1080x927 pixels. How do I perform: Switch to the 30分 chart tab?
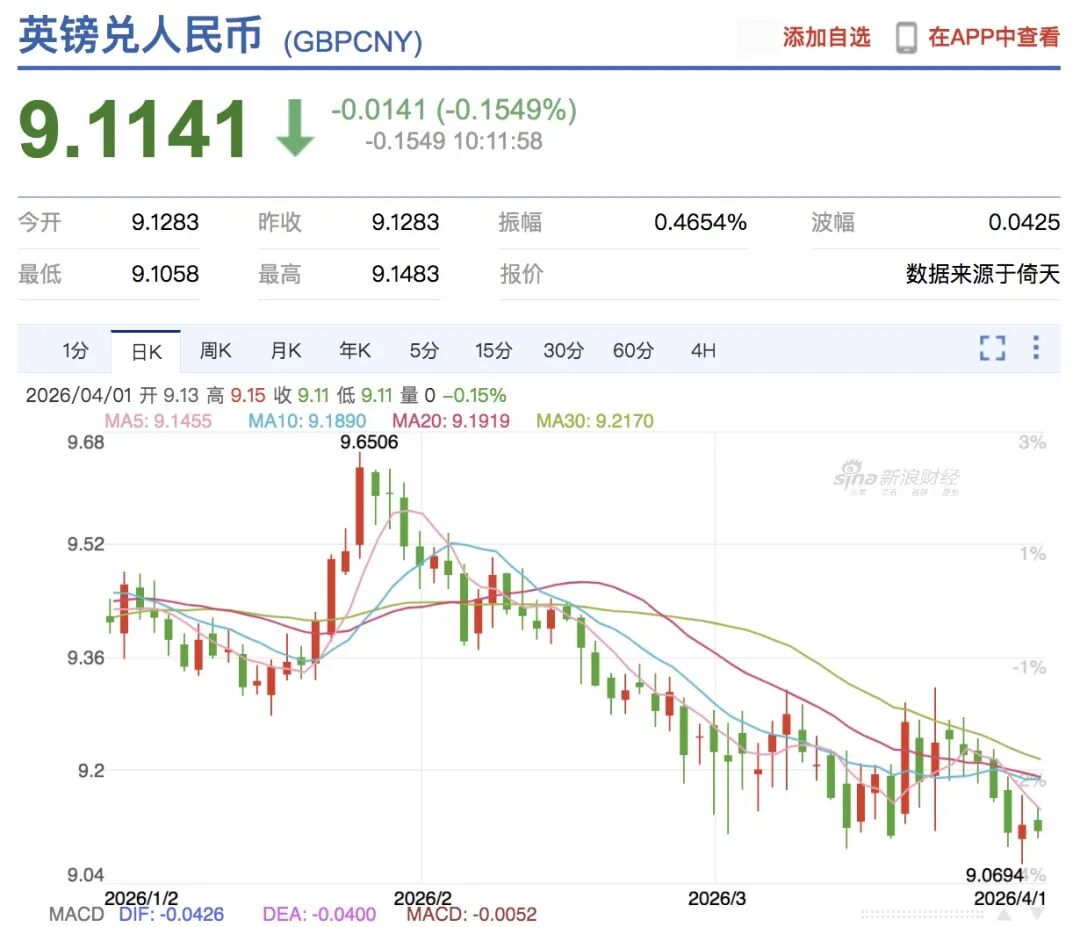coord(563,351)
